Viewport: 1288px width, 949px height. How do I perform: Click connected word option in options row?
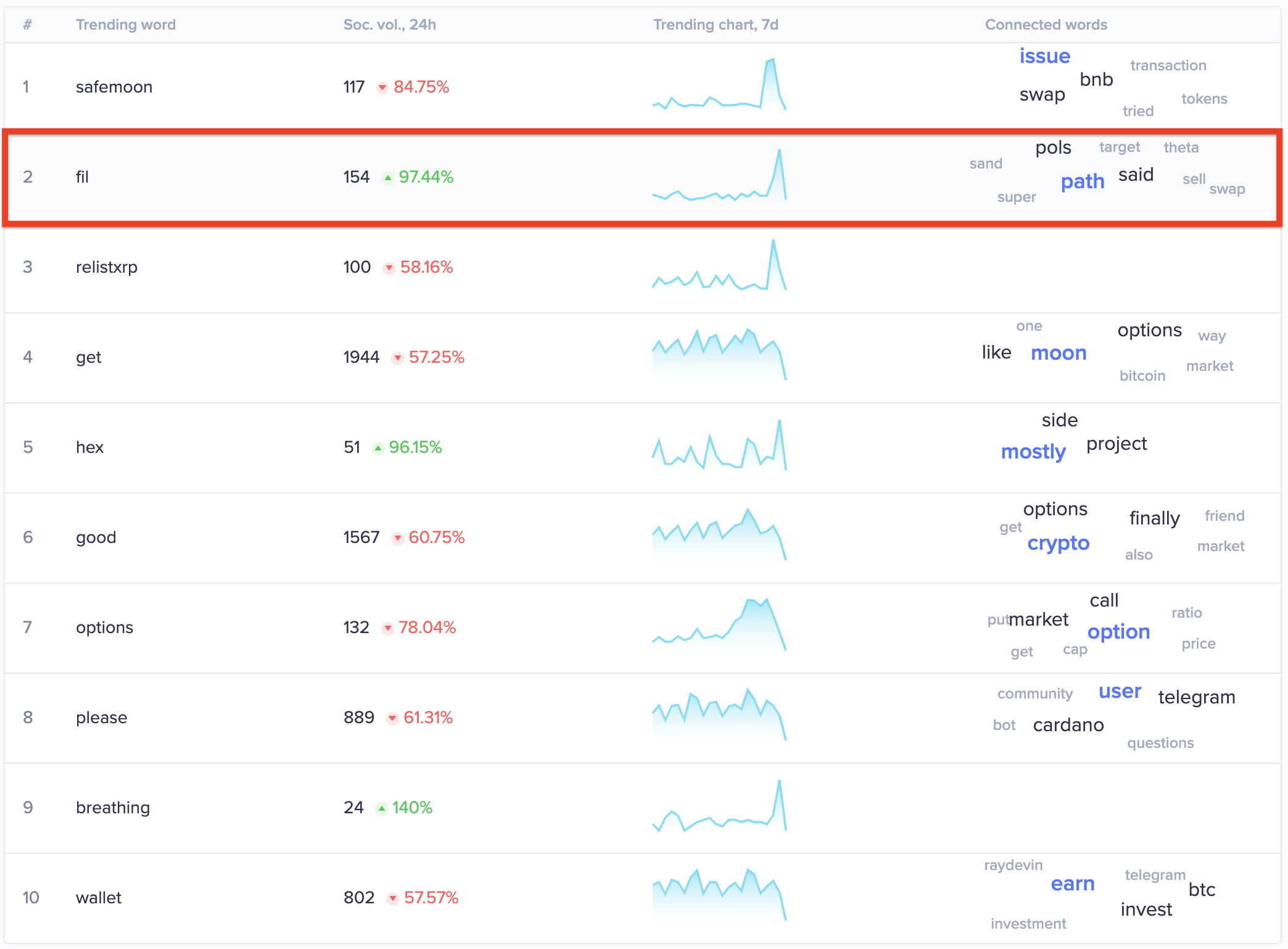[1119, 632]
